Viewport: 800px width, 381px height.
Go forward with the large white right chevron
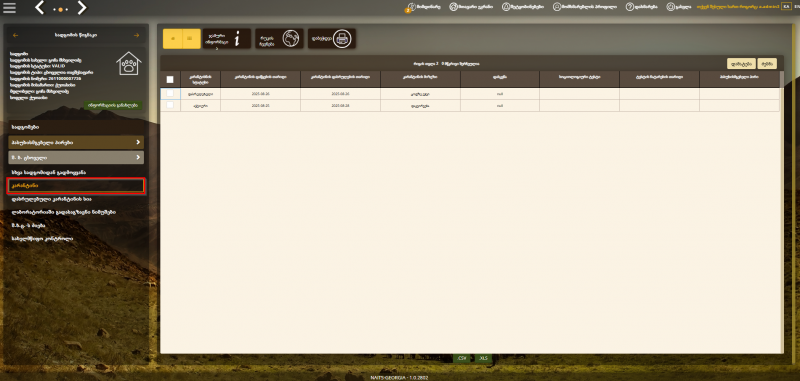[x=82, y=8]
